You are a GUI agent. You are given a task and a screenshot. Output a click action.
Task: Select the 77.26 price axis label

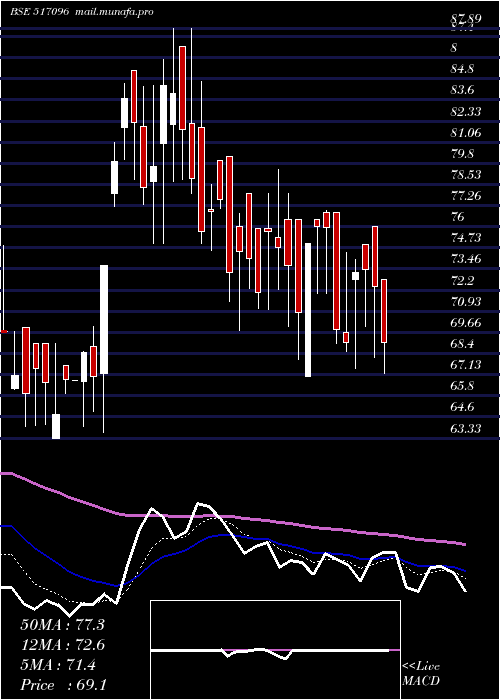coord(466,196)
